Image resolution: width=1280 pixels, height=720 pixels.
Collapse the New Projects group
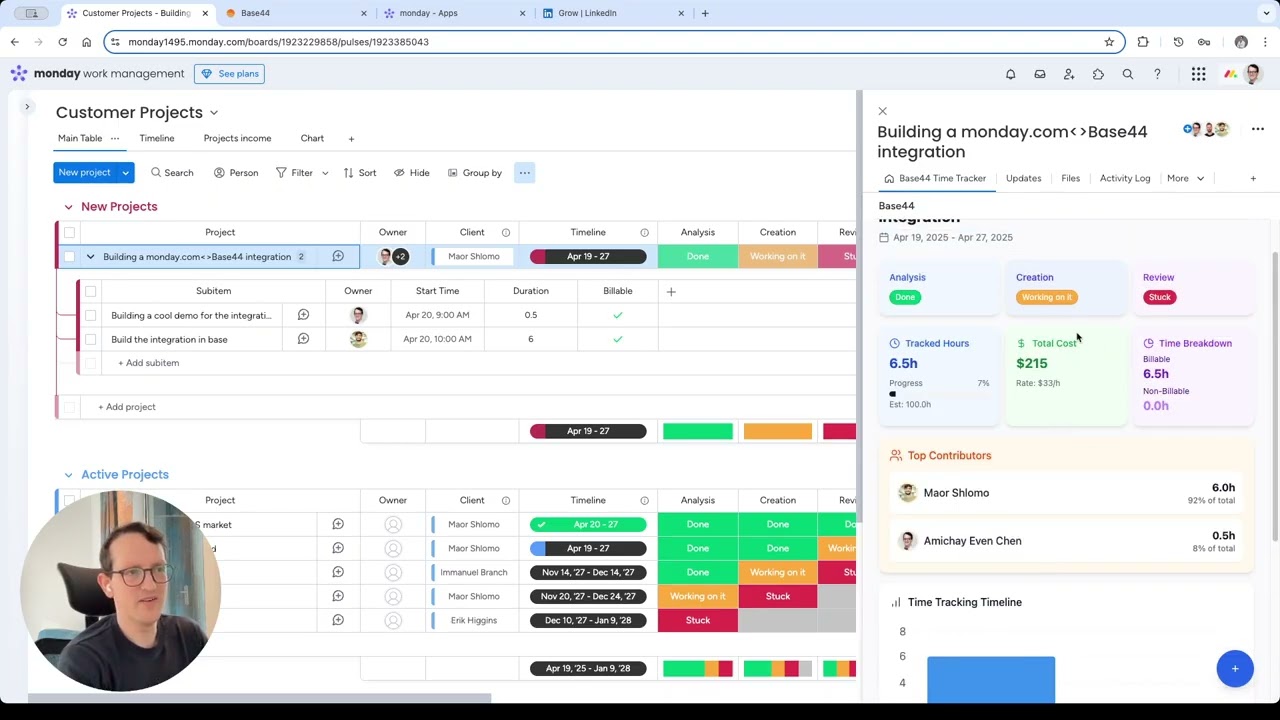tap(68, 207)
